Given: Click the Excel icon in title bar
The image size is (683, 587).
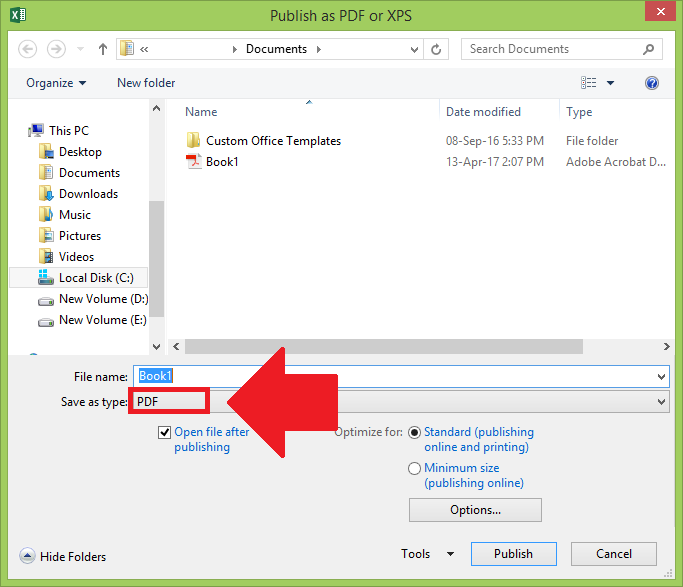Looking at the screenshot, I should (x=18, y=15).
